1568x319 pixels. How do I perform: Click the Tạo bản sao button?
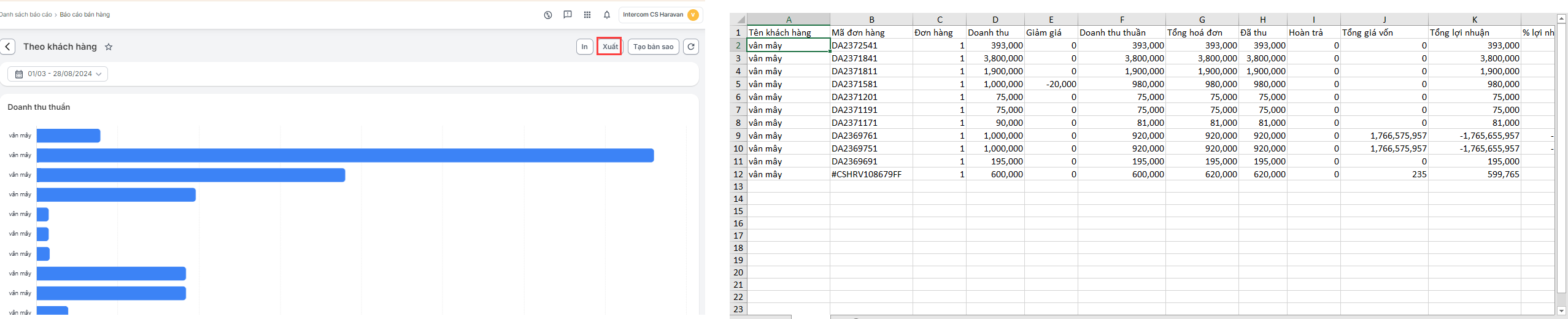653,47
